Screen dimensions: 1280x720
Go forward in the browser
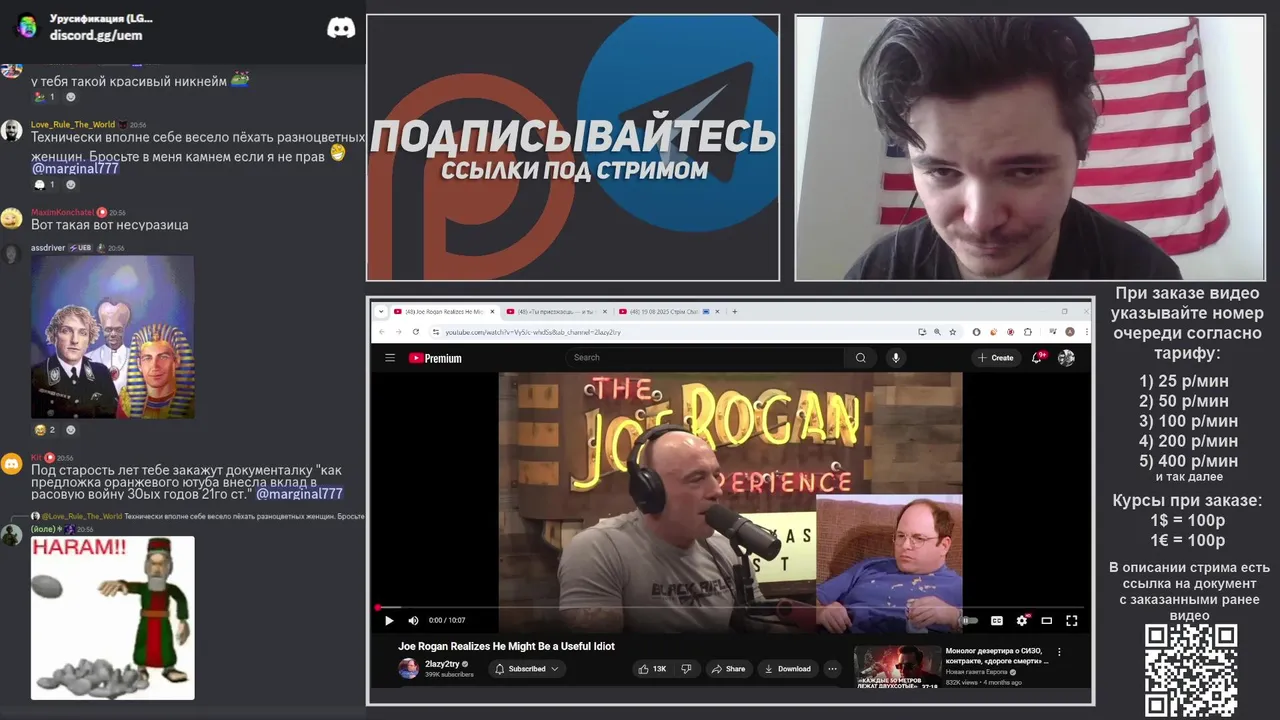tap(398, 332)
